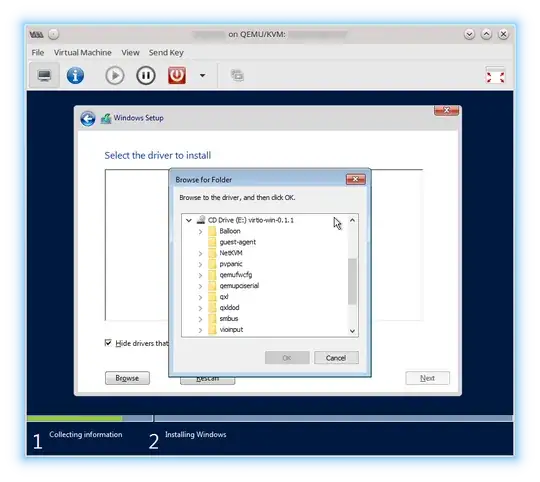
Task: Cancel the Browse for Folder dialog
Action: [x=336, y=358]
